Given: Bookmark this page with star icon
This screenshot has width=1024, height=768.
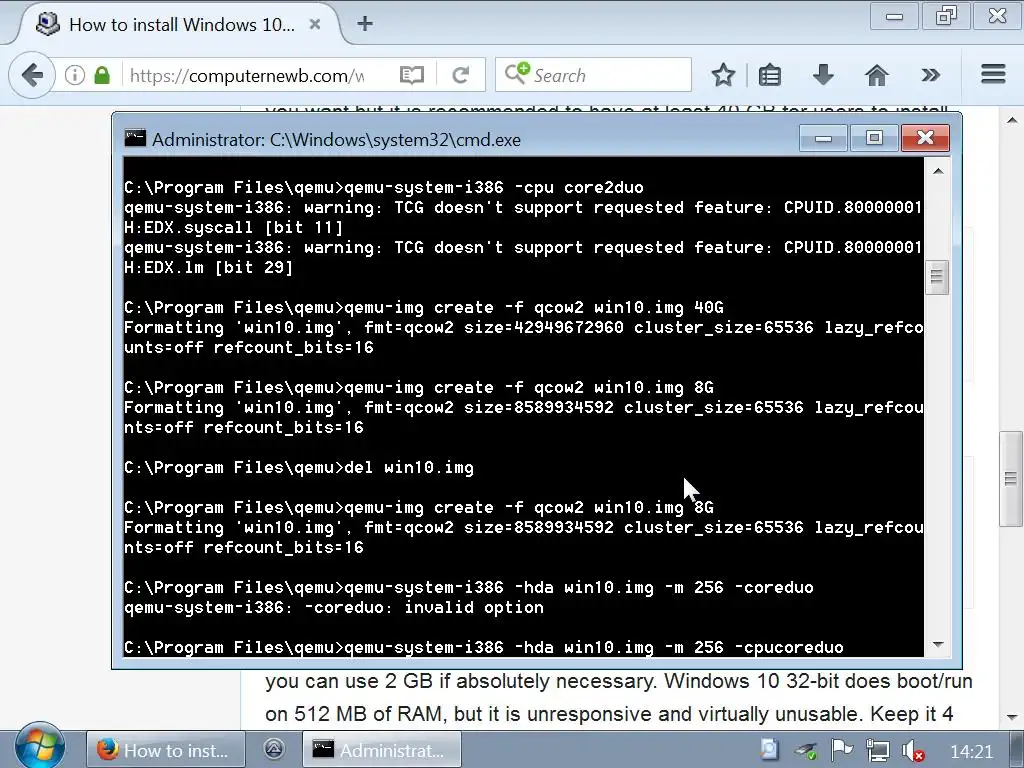Looking at the screenshot, I should 723,75.
